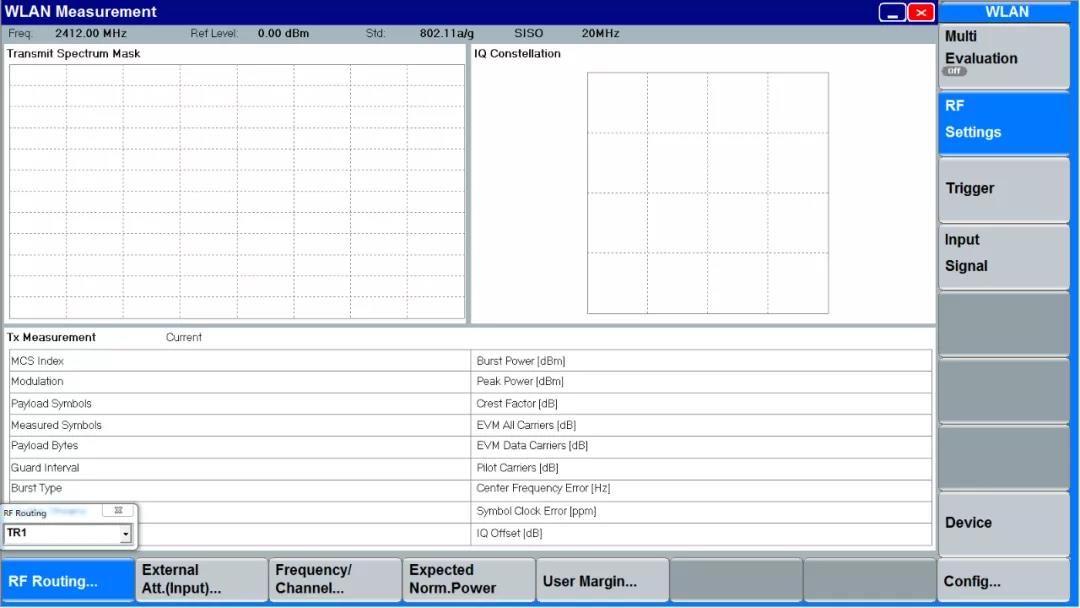Viewport: 1080px width, 608px height.
Task: Open the Trigger settings softkey
Action: (1003, 188)
